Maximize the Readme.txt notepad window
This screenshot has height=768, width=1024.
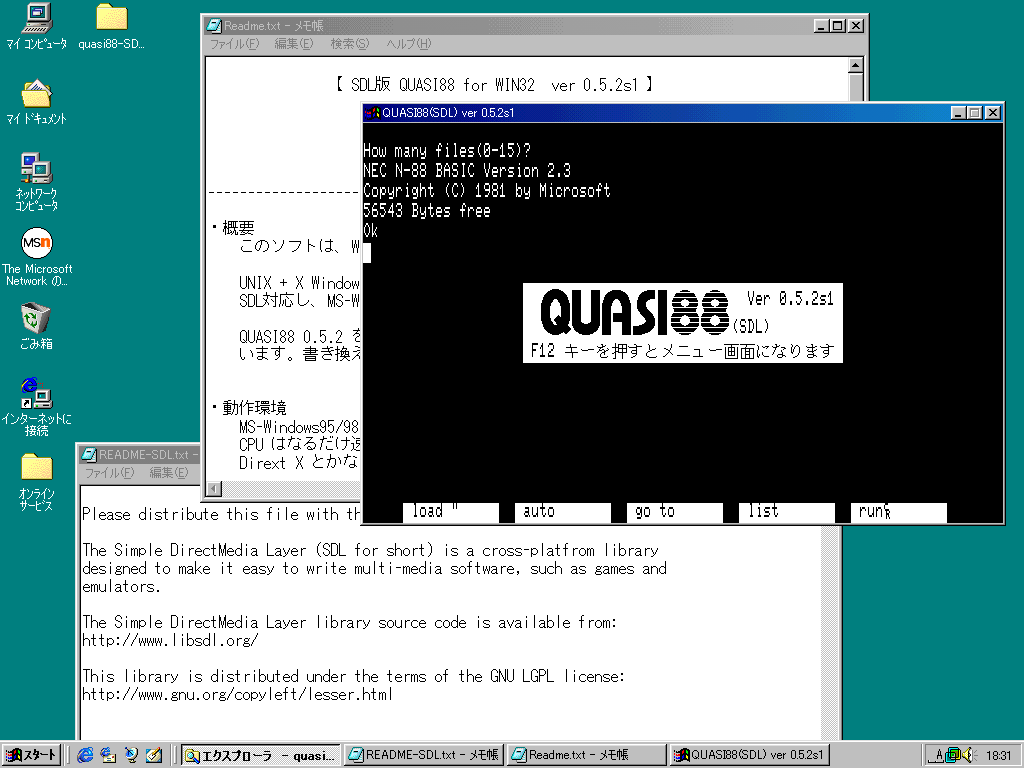coord(838,25)
